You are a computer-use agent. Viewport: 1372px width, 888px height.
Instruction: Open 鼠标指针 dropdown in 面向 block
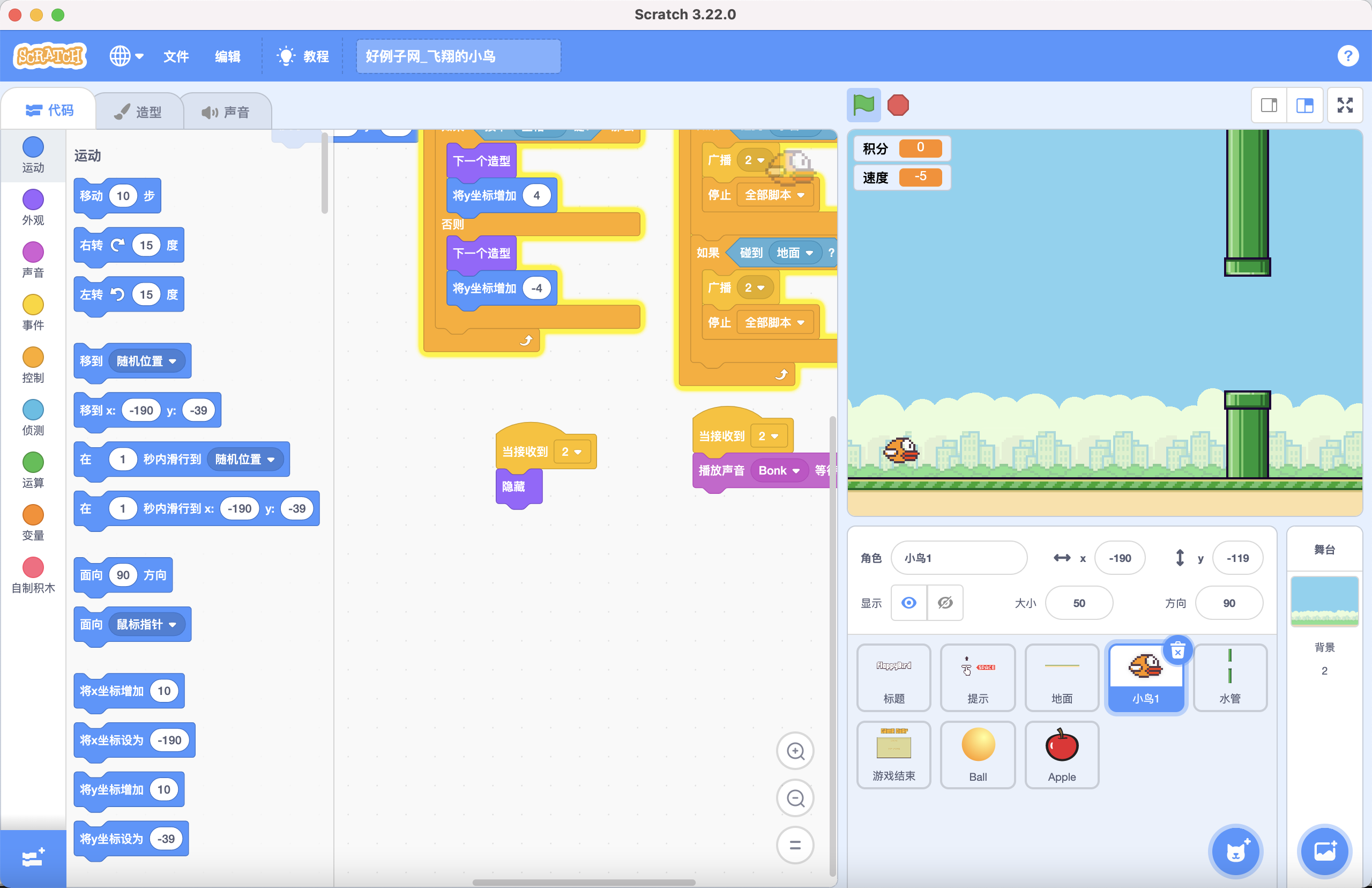147,624
